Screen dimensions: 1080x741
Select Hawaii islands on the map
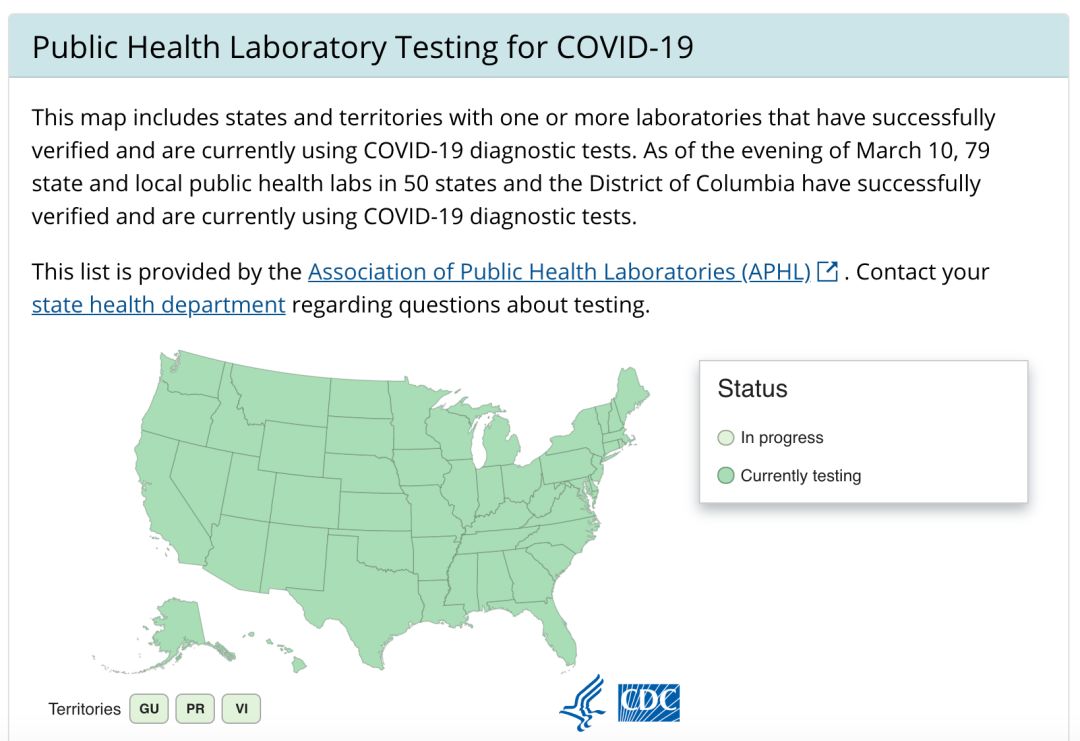[x=297, y=664]
